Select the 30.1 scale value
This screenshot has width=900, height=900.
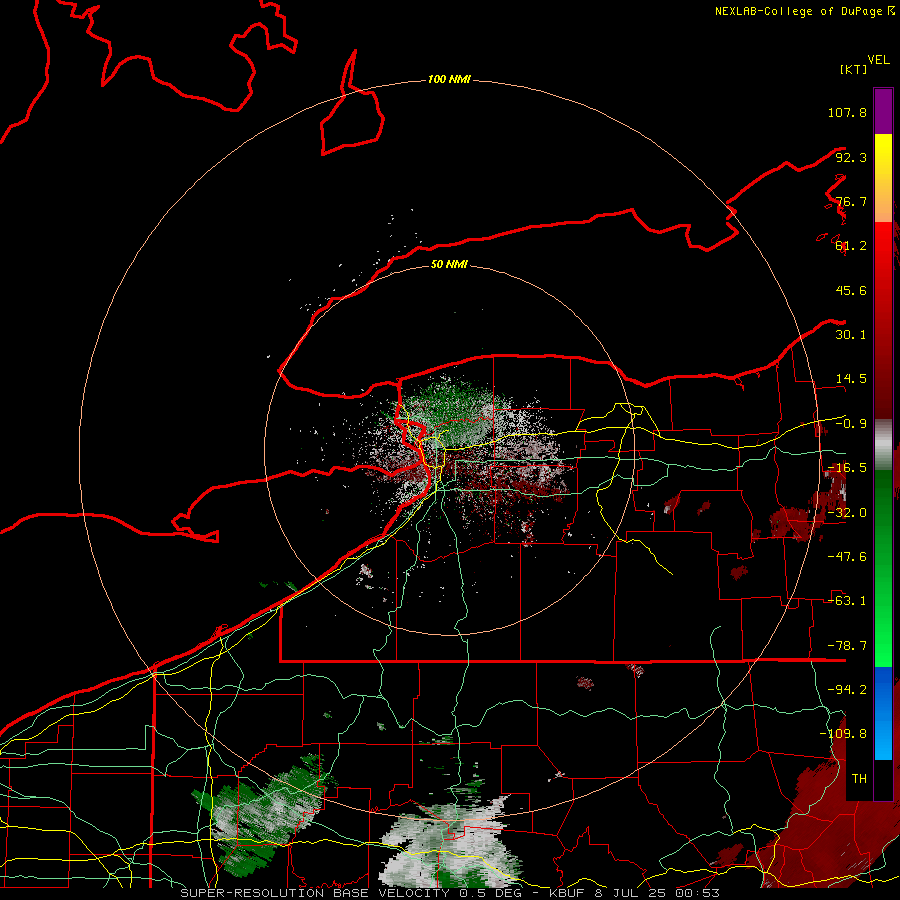click(851, 335)
